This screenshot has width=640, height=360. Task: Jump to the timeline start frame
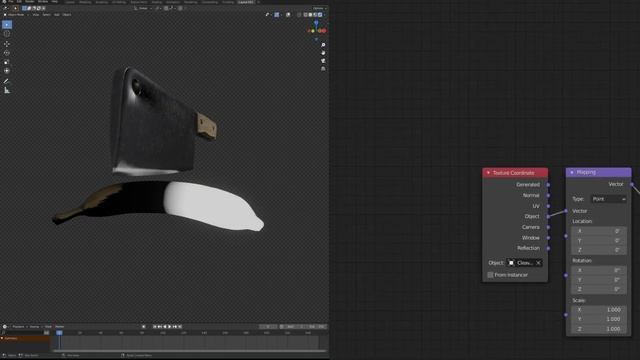[x=155, y=327]
